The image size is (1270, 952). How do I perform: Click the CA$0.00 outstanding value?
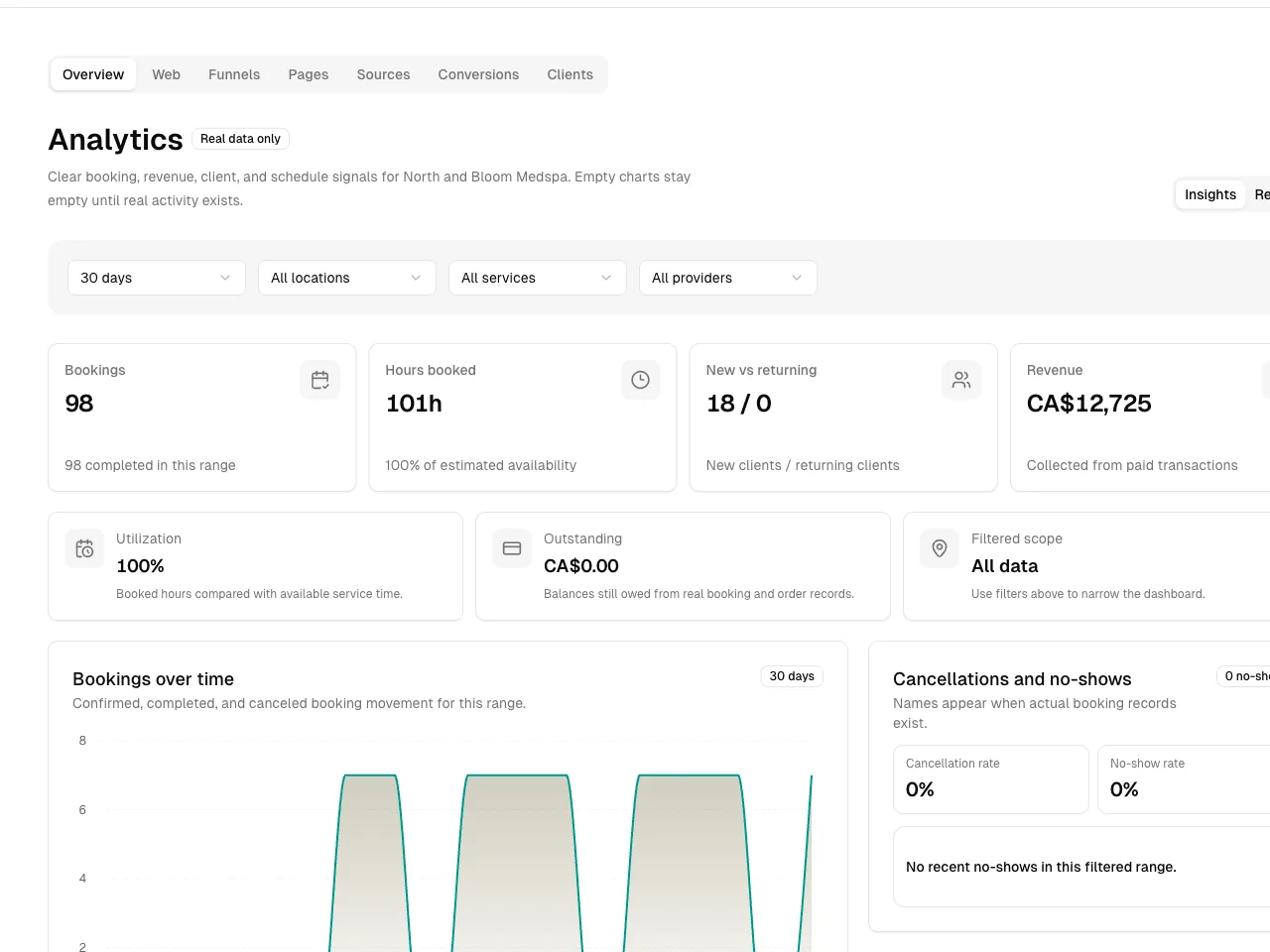[x=581, y=566]
